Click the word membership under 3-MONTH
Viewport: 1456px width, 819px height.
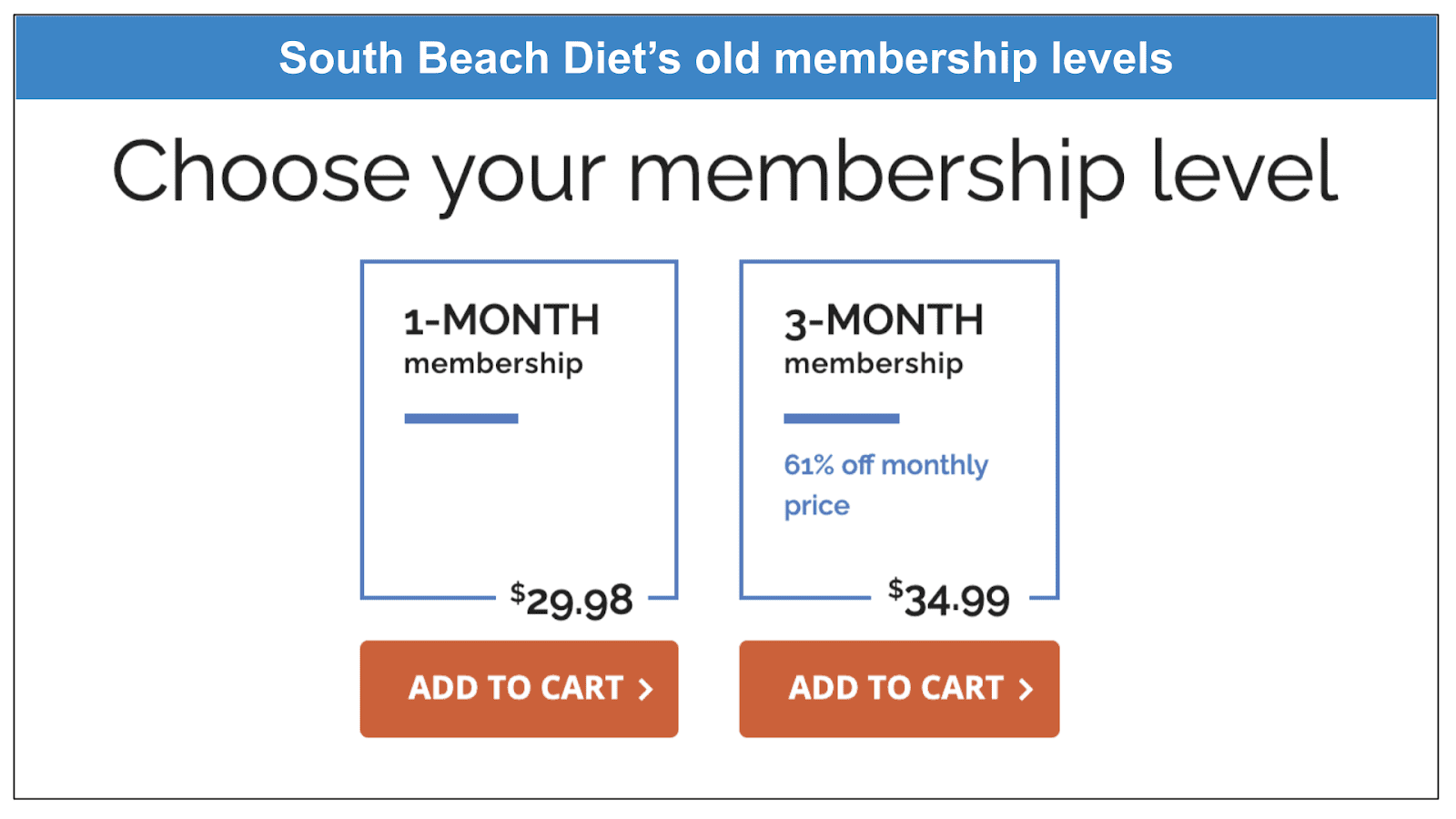874,364
